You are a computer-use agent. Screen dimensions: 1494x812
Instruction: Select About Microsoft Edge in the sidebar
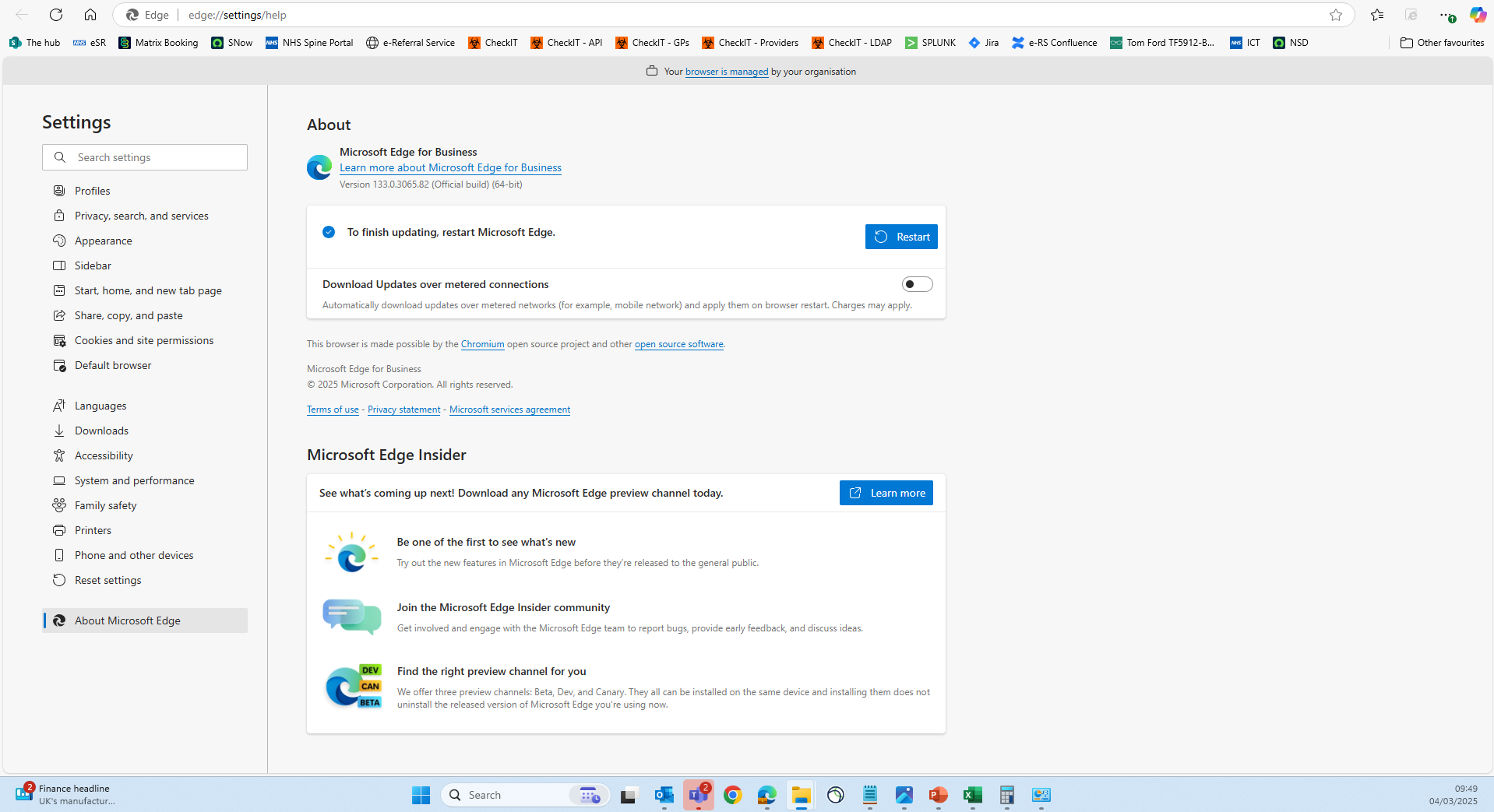145,620
